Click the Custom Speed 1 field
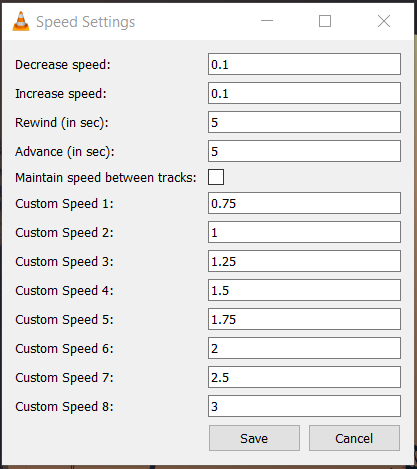The height and width of the screenshot is (469, 417). coord(304,203)
